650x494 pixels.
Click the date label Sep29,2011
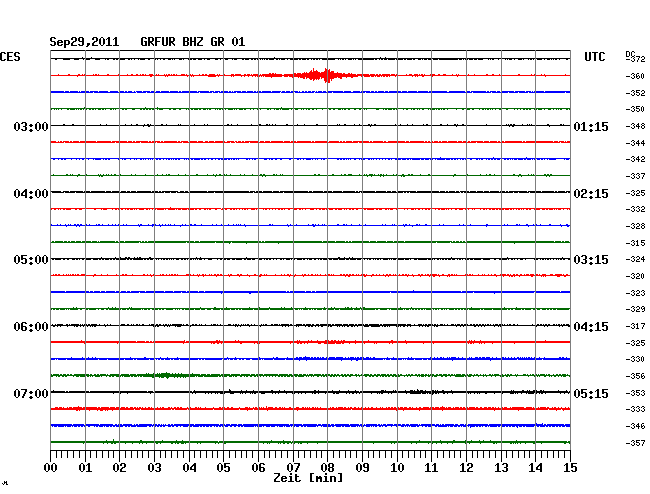(84, 42)
